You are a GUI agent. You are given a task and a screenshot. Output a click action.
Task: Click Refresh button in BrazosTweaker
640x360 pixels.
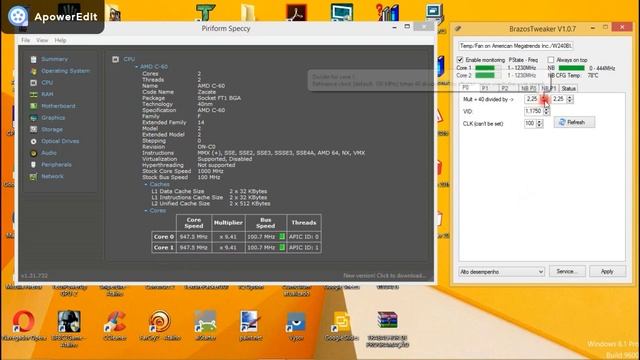point(574,122)
